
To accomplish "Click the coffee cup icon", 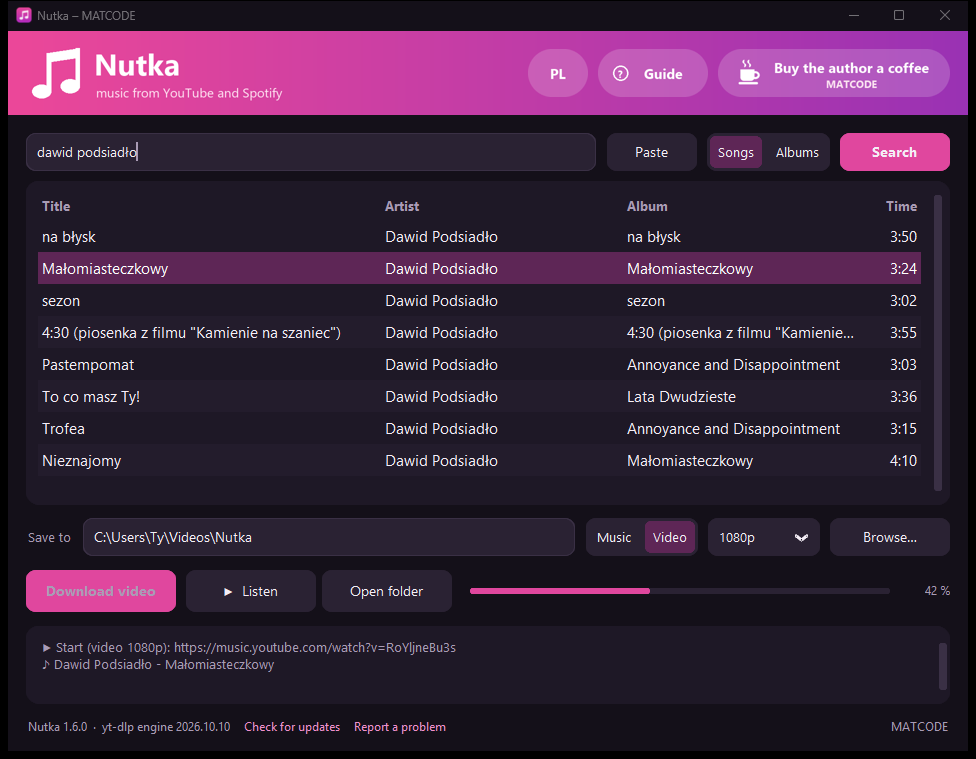I will pyautogui.click(x=749, y=73).
